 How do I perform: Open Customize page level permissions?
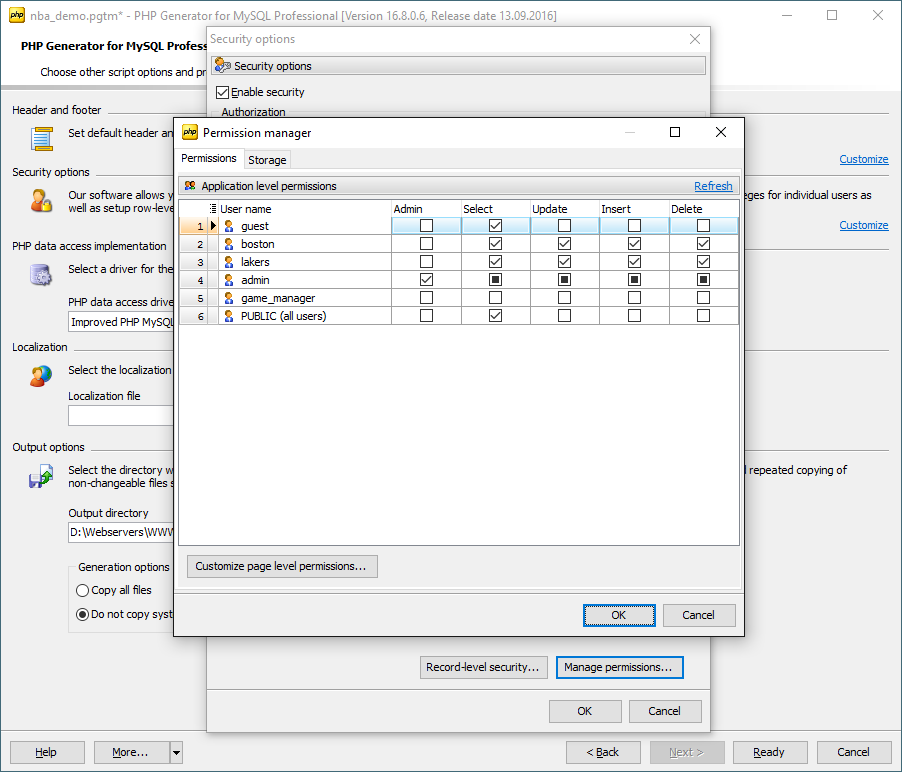click(281, 566)
